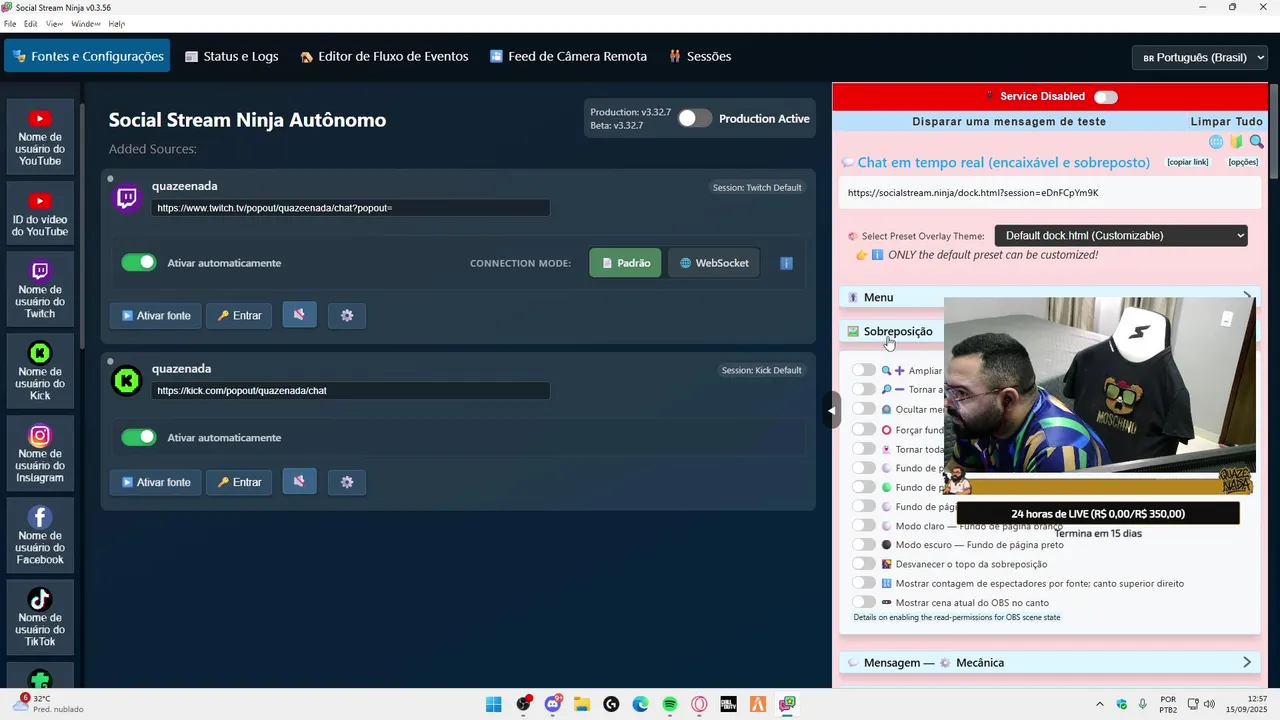1280x720 pixels.
Task: Select WebSocket connection mode
Action: [x=714, y=263]
